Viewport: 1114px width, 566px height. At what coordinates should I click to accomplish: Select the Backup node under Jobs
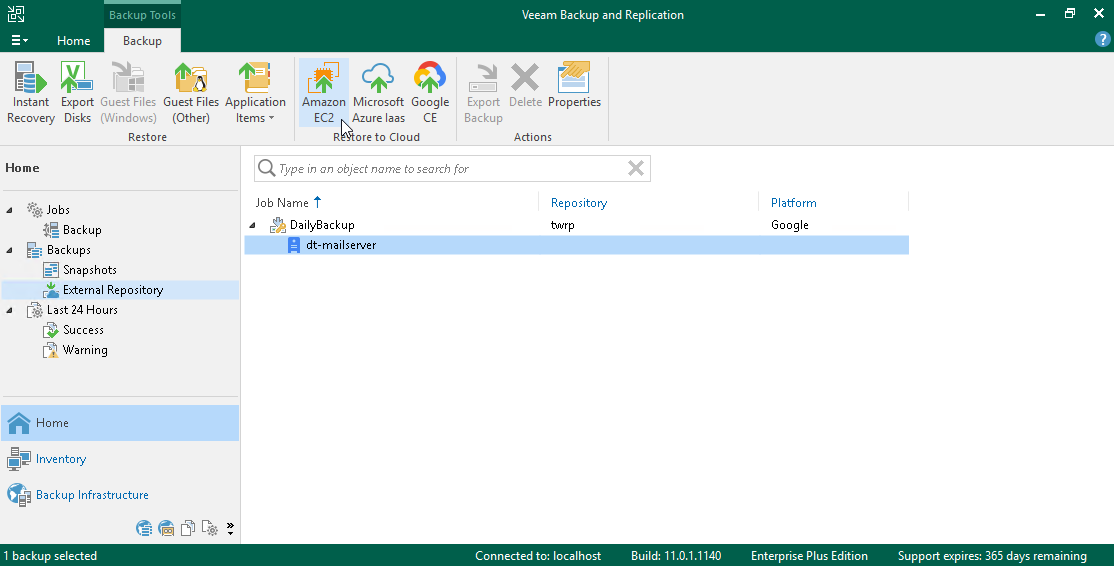(x=82, y=229)
